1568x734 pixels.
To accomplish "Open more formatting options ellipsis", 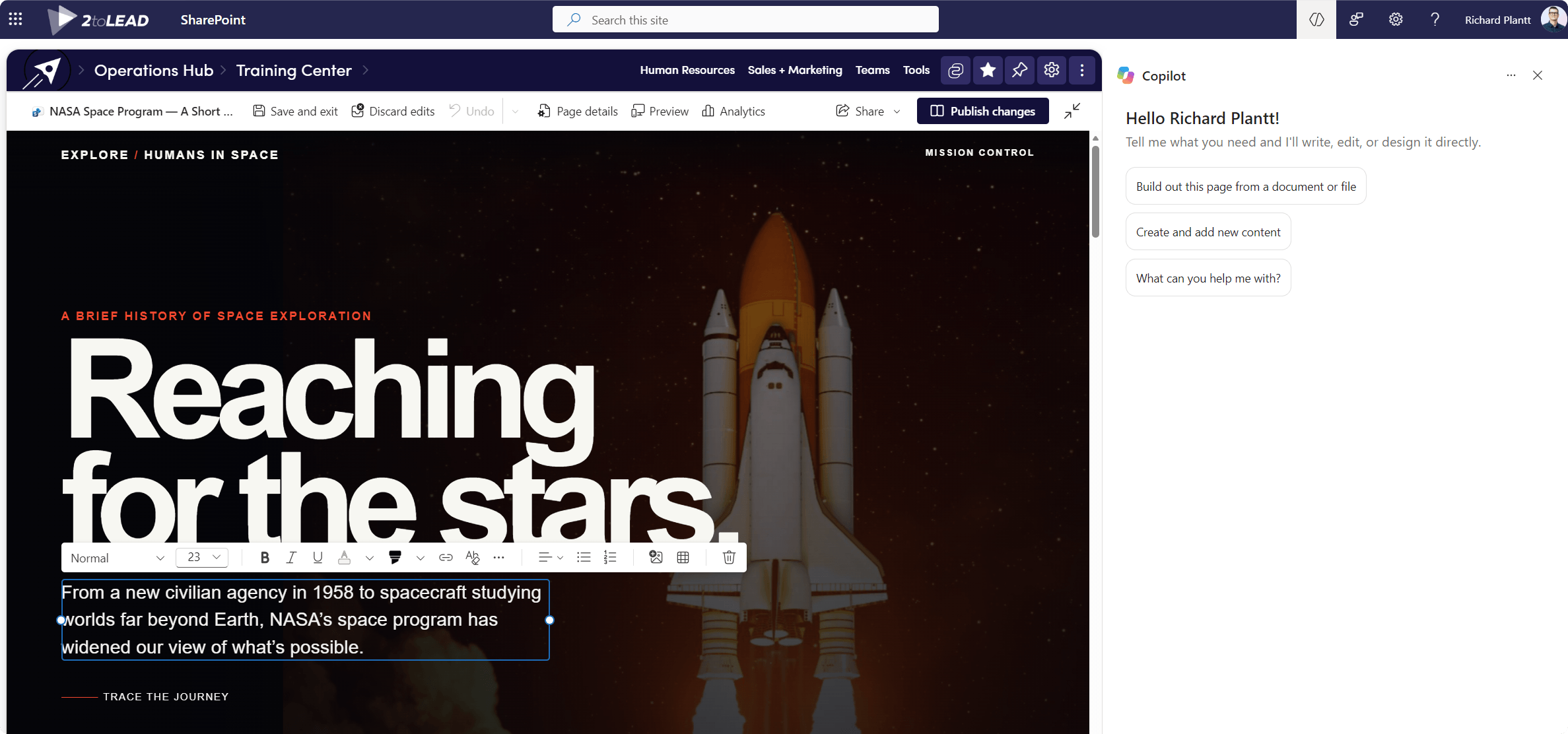I will pos(499,558).
